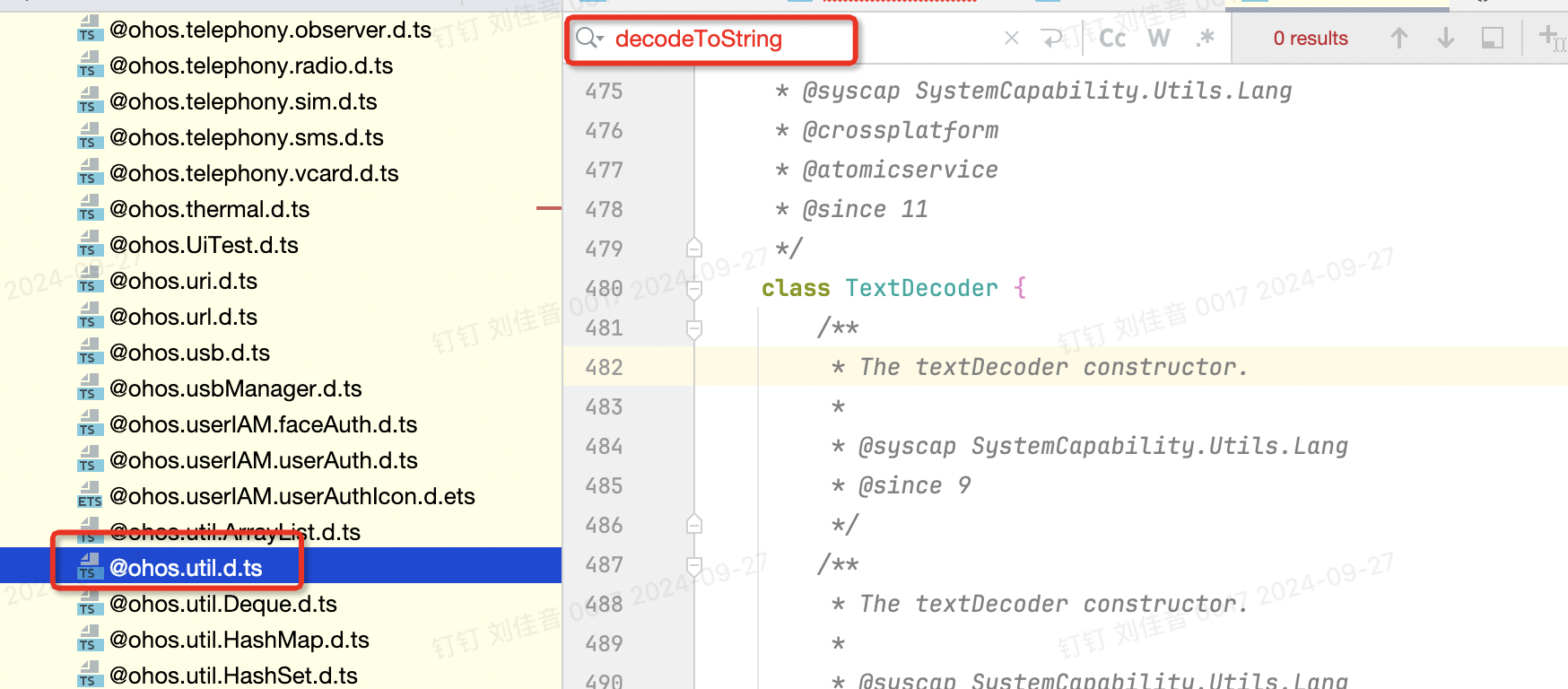This screenshot has width=1568, height=689.
Task: Collapse the TextDecoder class at line 480
Action: (x=693, y=289)
